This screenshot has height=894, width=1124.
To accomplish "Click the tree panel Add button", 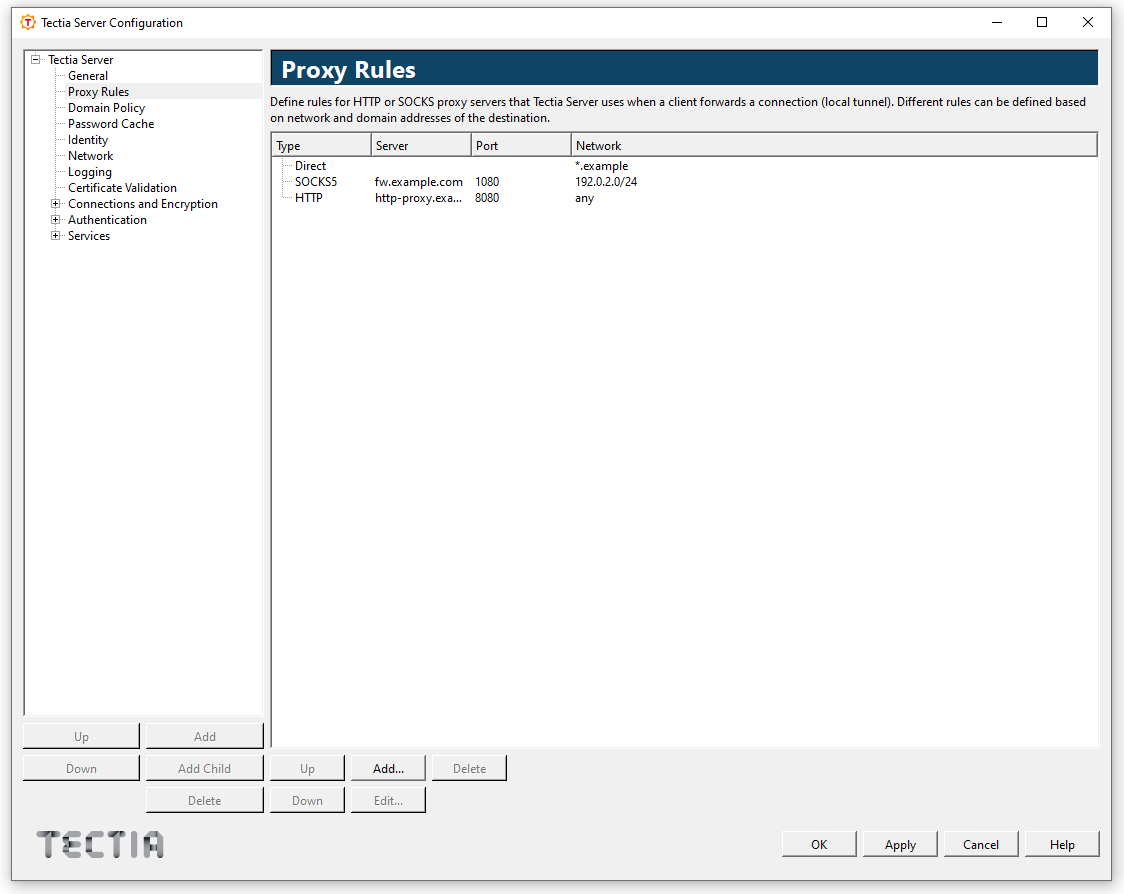I will click(204, 736).
